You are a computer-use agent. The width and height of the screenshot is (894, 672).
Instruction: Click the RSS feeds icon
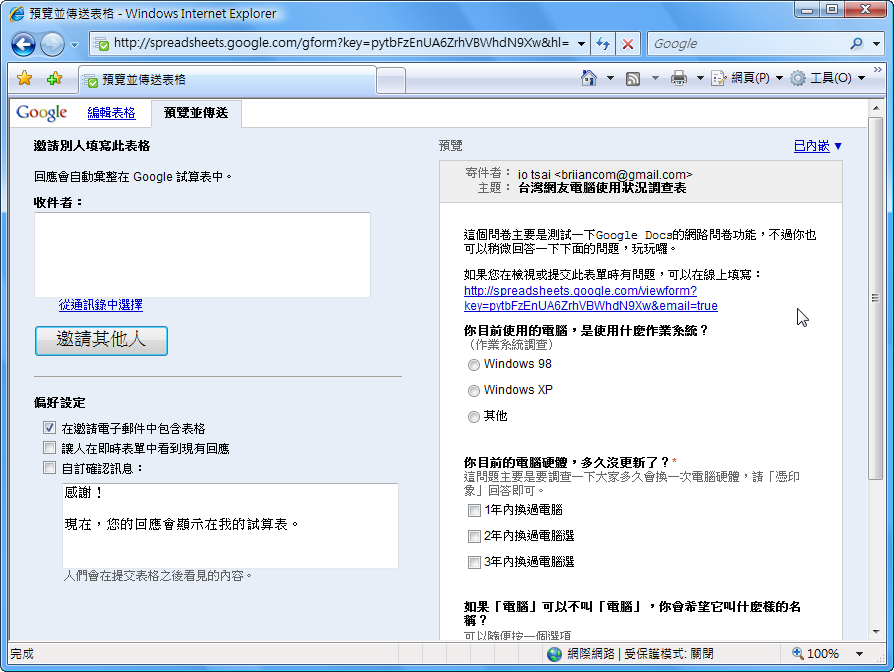coord(632,78)
